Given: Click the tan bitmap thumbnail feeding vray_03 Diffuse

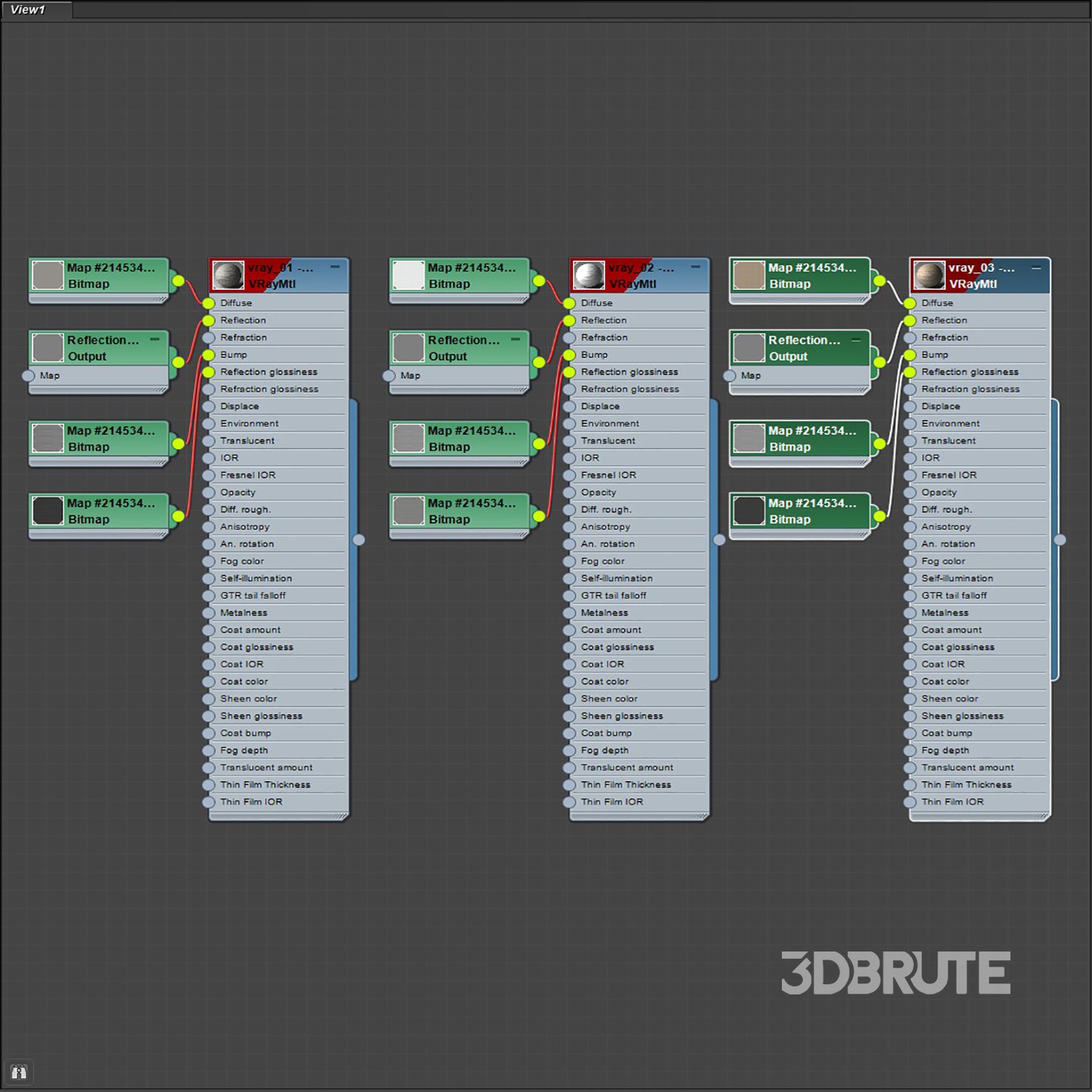Looking at the screenshot, I should (748, 276).
